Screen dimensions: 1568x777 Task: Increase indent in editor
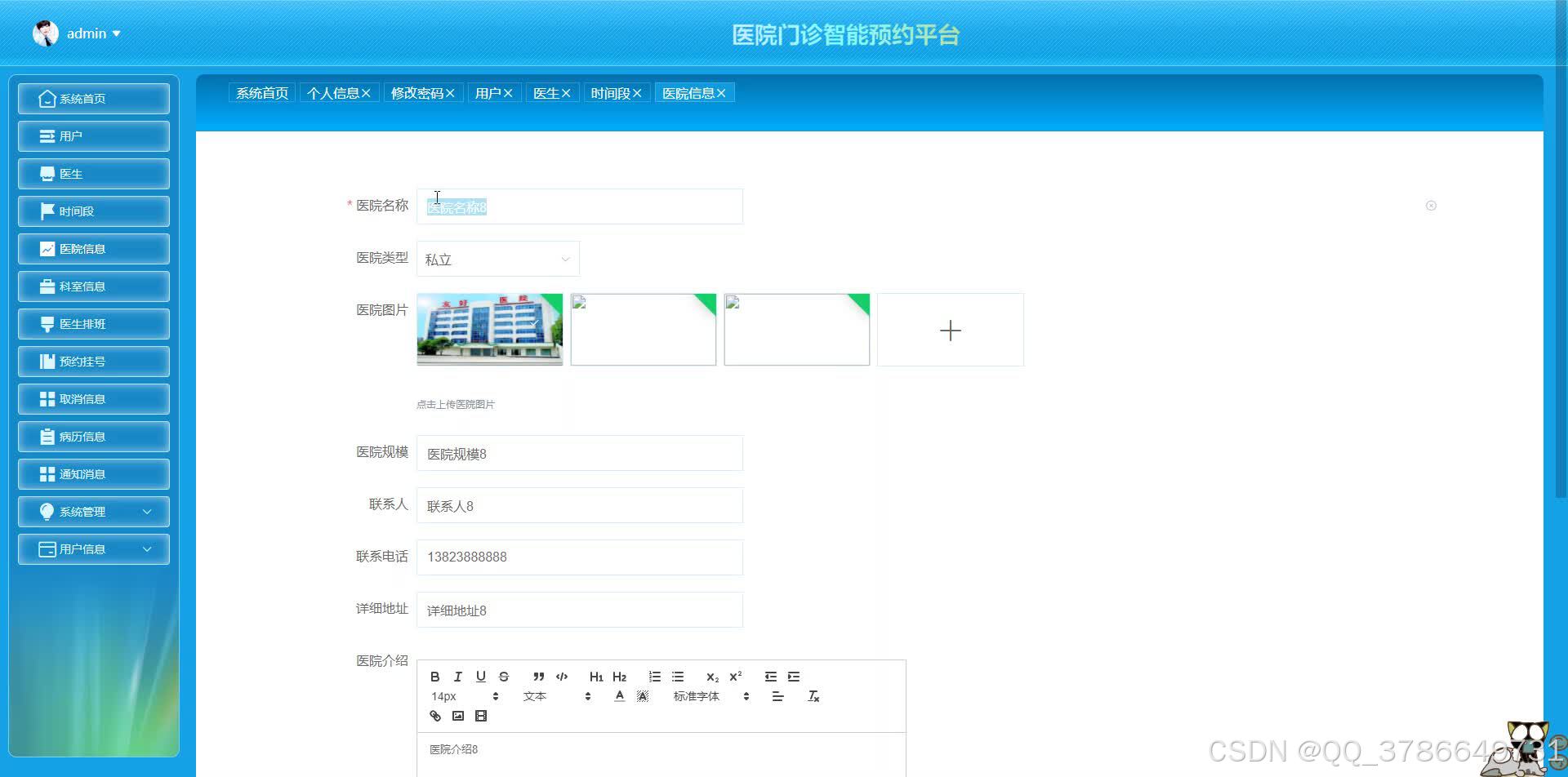(x=794, y=677)
